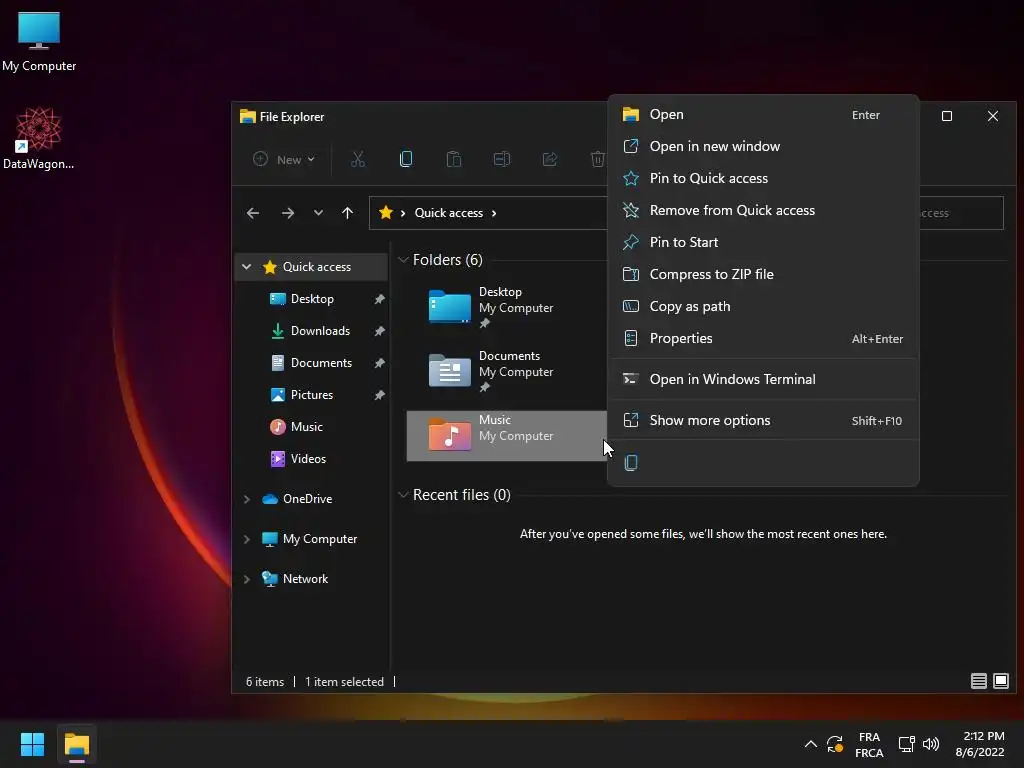Viewport: 1024px width, 768px height.
Task: Open Properties from context menu
Action: click(763, 338)
